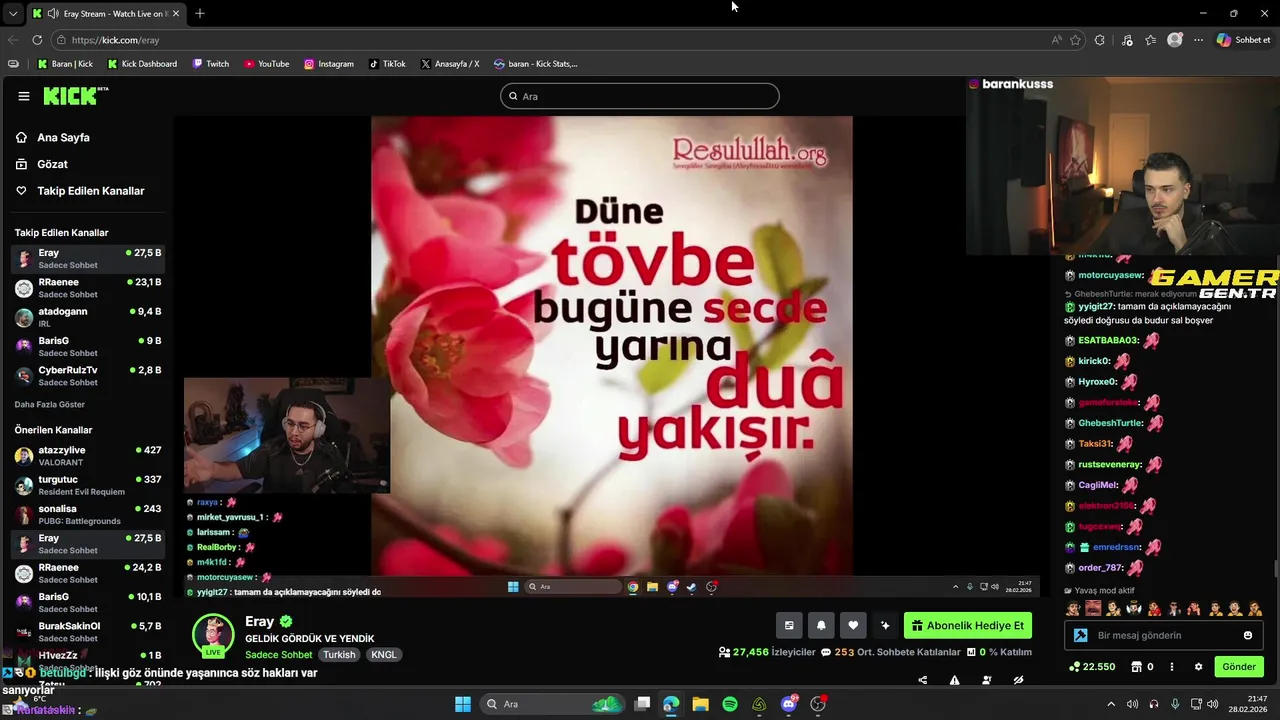The width and height of the screenshot is (1280, 720).
Task: Open Kick Dashboard bookmark
Action: [141, 64]
